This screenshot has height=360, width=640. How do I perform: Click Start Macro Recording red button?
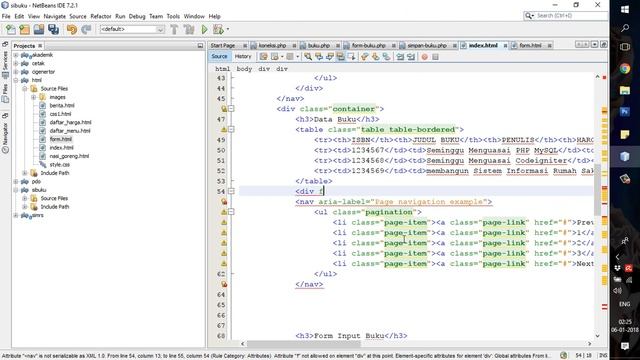pyautogui.click(x=424, y=57)
